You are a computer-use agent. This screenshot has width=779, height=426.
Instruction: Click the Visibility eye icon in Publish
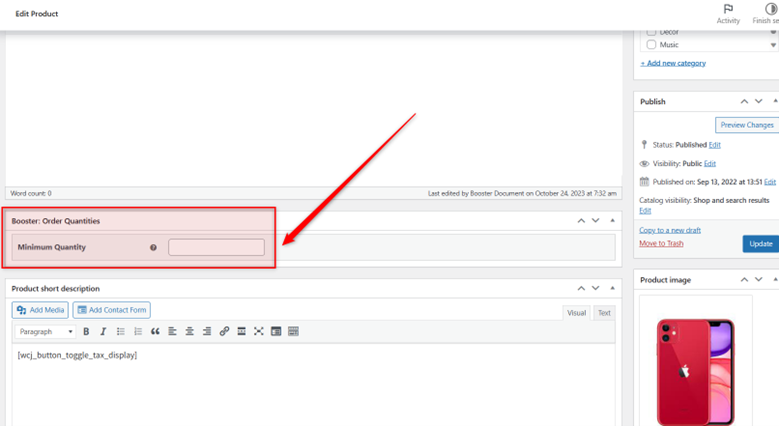(x=644, y=164)
